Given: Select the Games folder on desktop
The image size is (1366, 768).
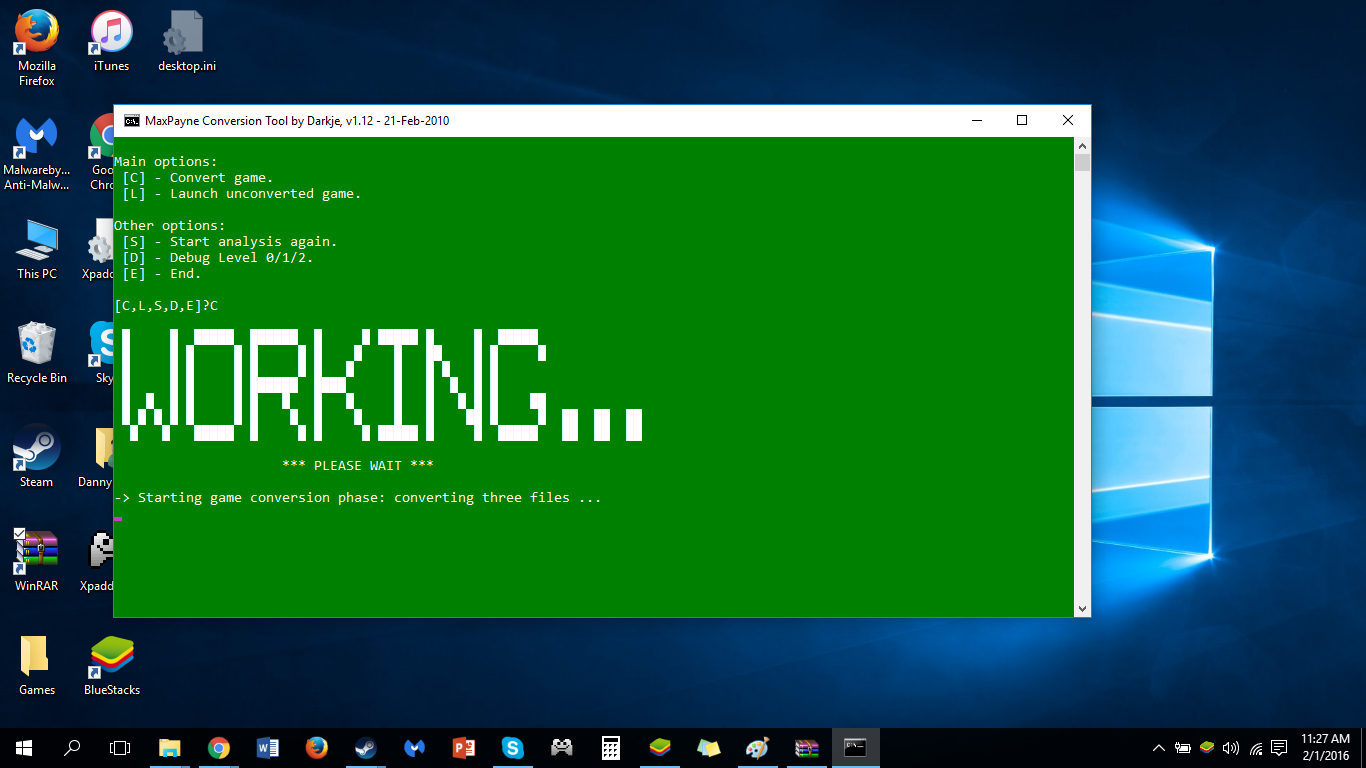Looking at the screenshot, I should (37, 666).
